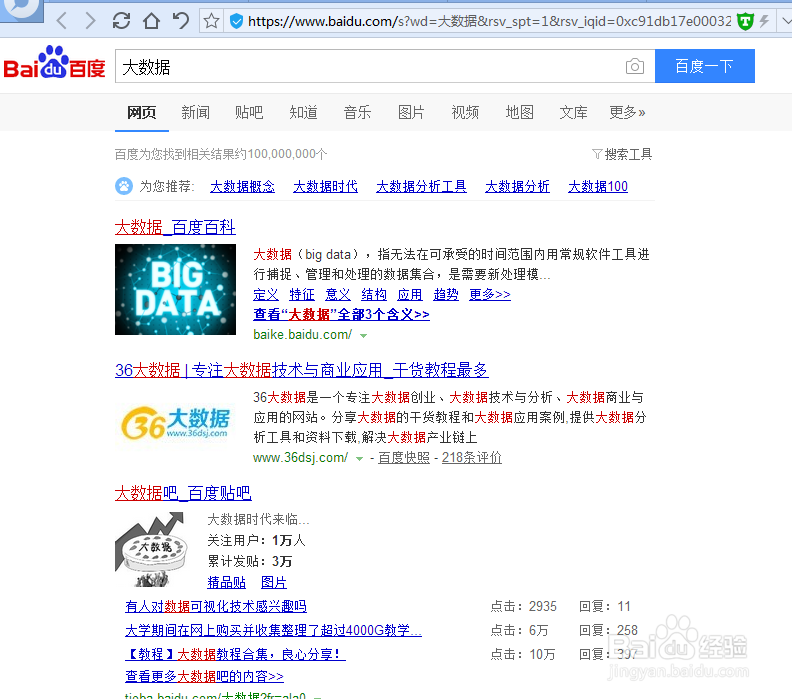The height and width of the screenshot is (699, 792).
Task: Open suggested search 大数据分析工具
Action: (x=421, y=186)
